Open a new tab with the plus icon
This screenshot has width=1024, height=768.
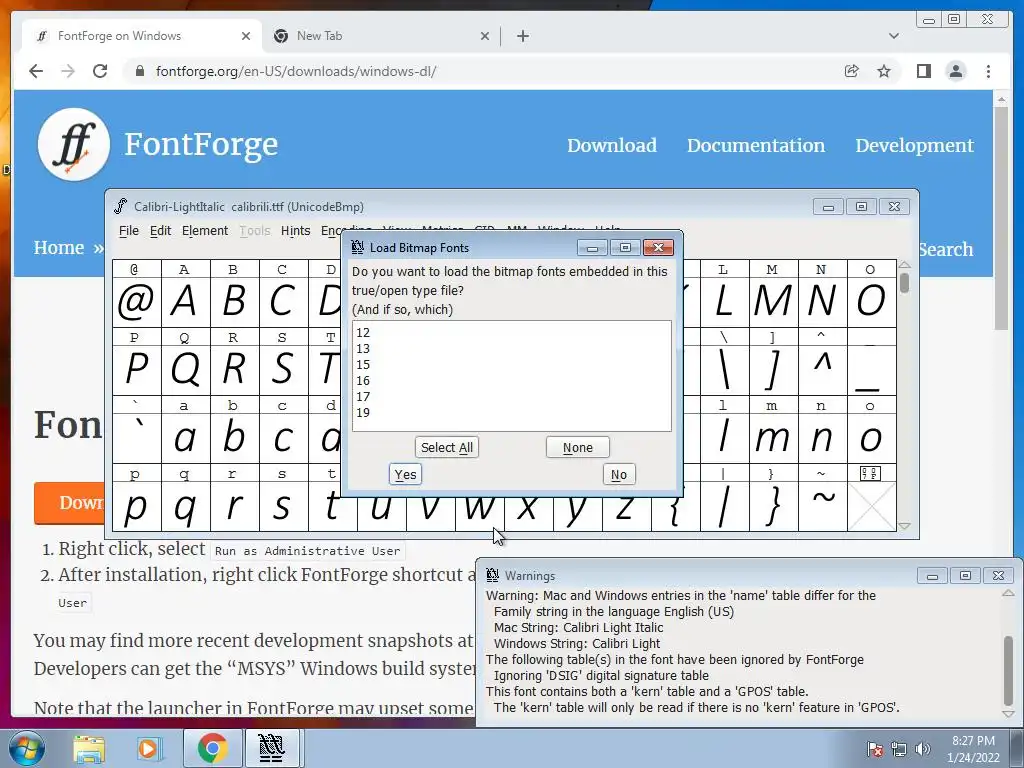pos(522,36)
